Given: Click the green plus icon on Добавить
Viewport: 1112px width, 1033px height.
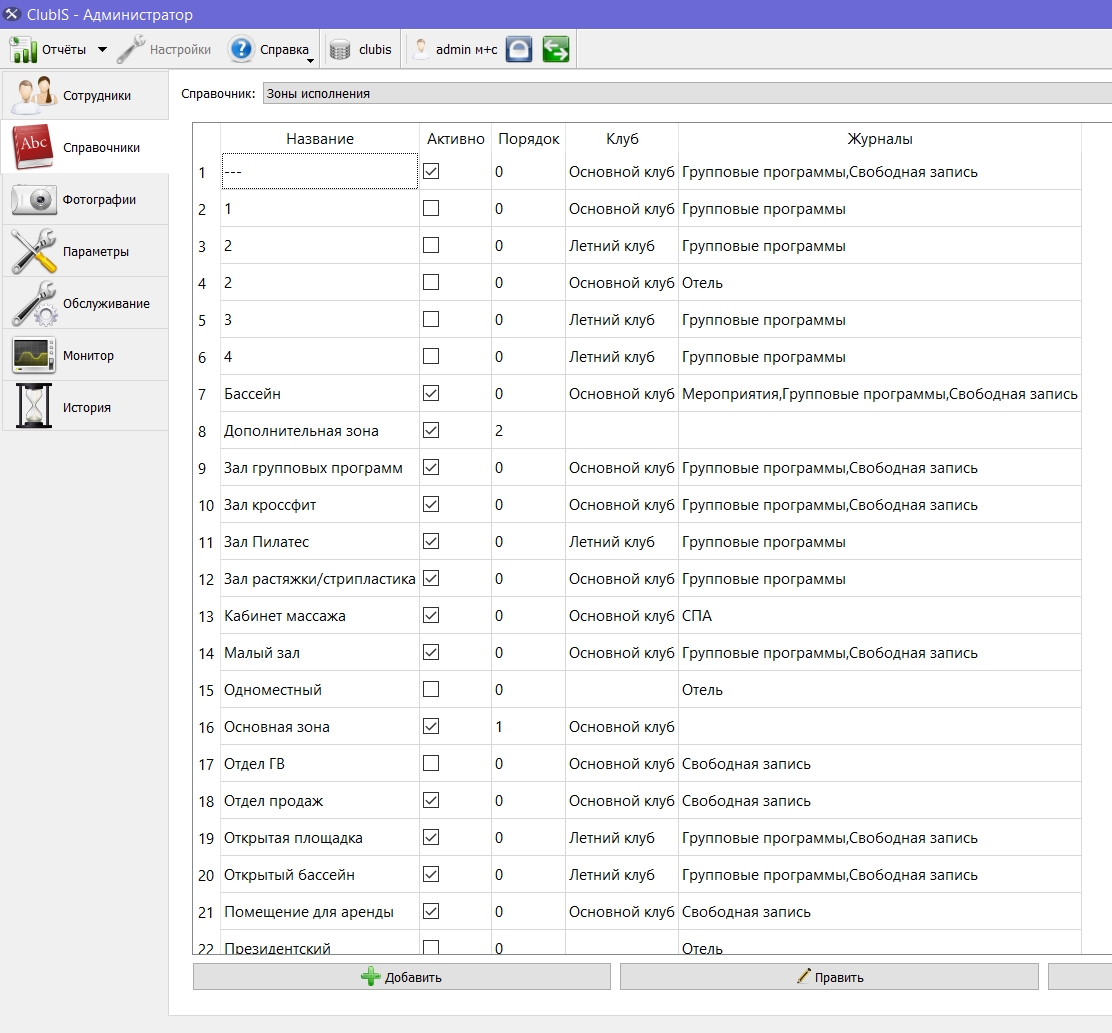Looking at the screenshot, I should (x=370, y=976).
